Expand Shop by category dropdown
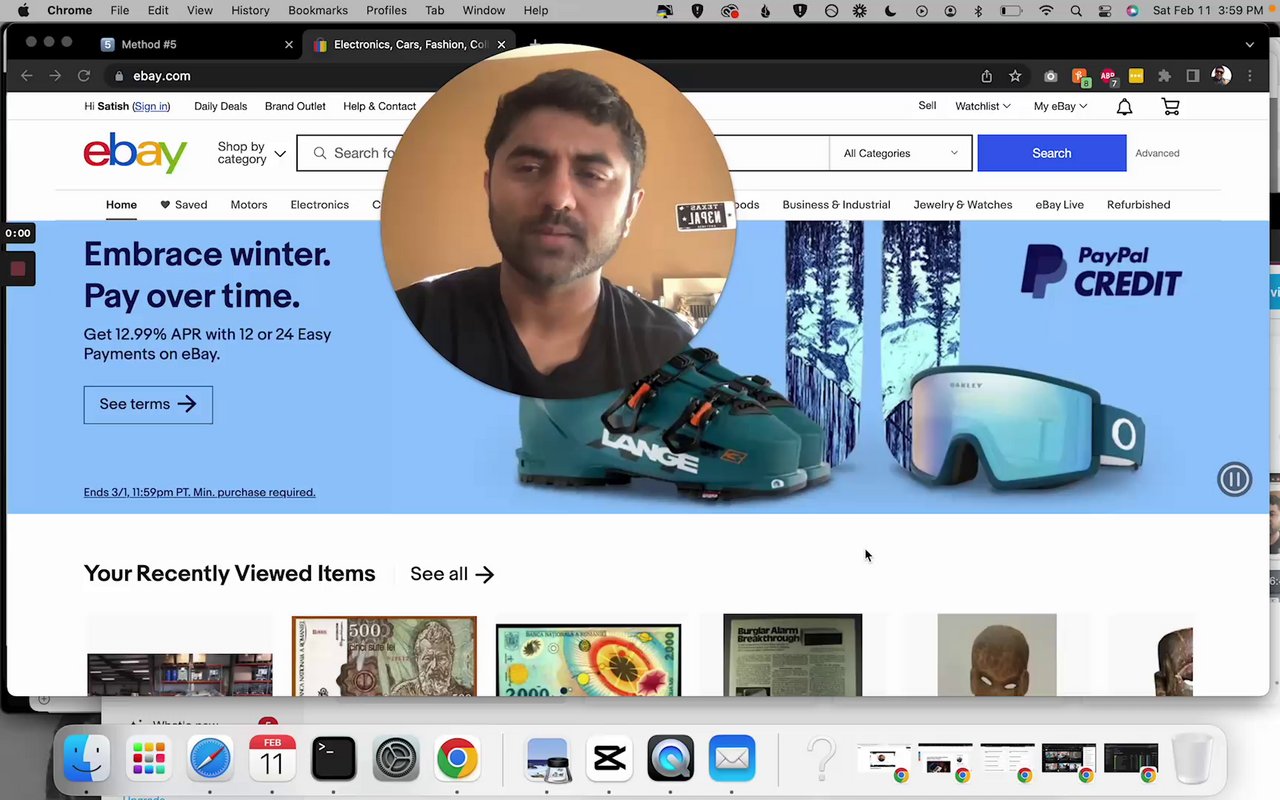The image size is (1280, 800). [251, 153]
